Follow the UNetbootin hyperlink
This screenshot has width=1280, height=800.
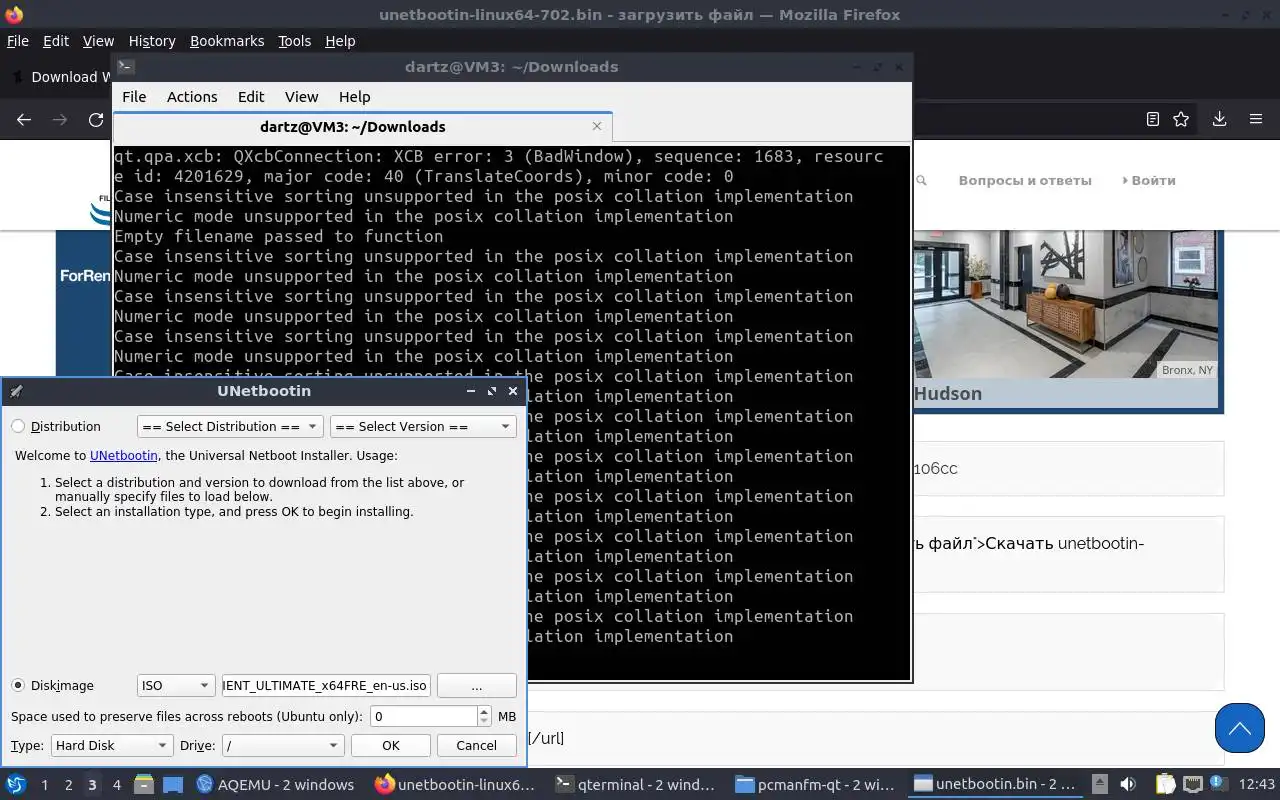(124, 455)
